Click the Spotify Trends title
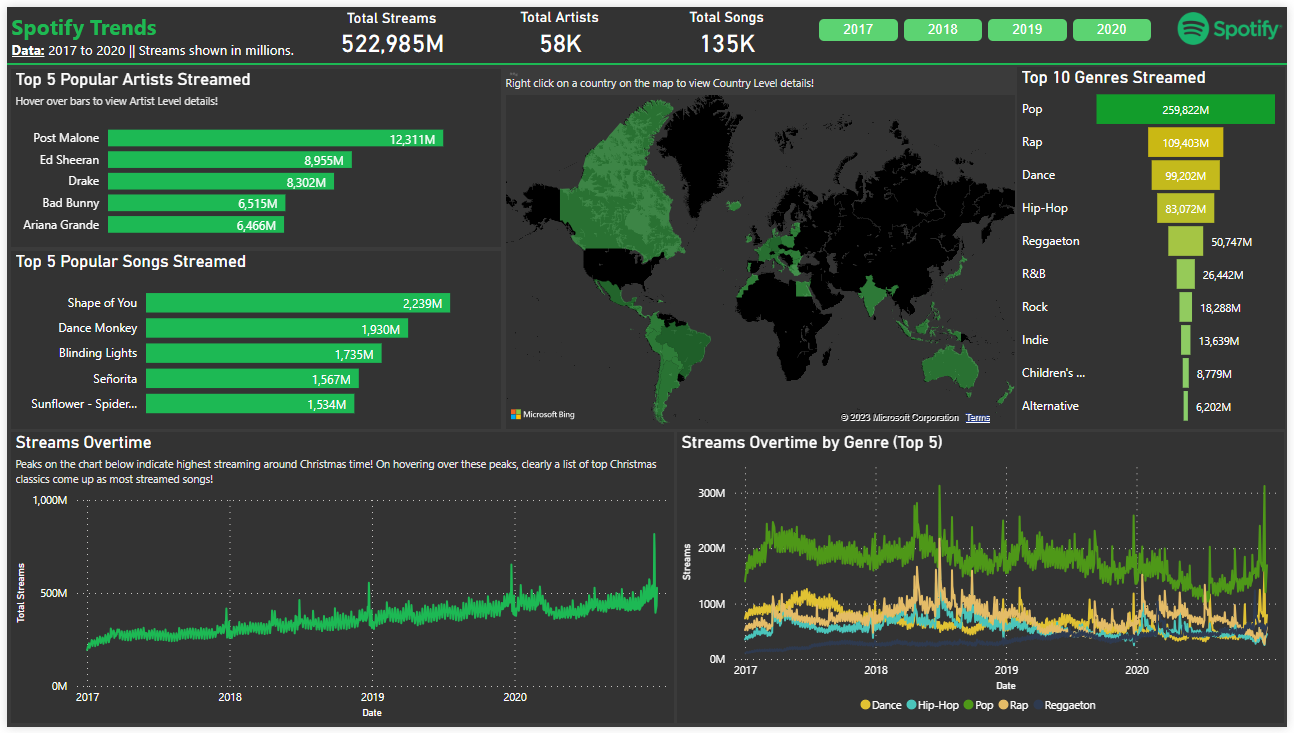Screen dimensions: 1294x733 (x=84, y=27)
